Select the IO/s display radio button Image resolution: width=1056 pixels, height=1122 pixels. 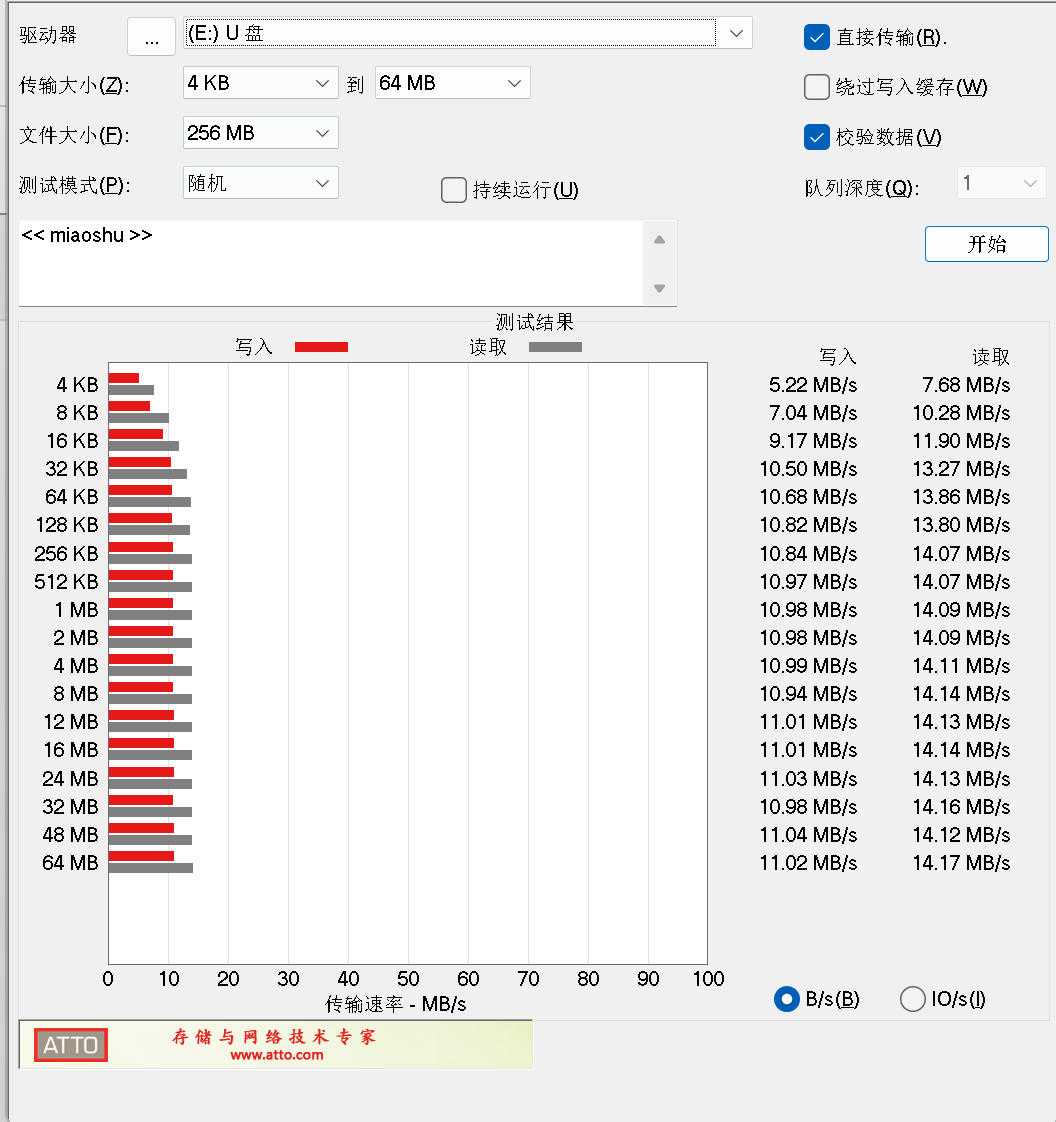[x=912, y=998]
